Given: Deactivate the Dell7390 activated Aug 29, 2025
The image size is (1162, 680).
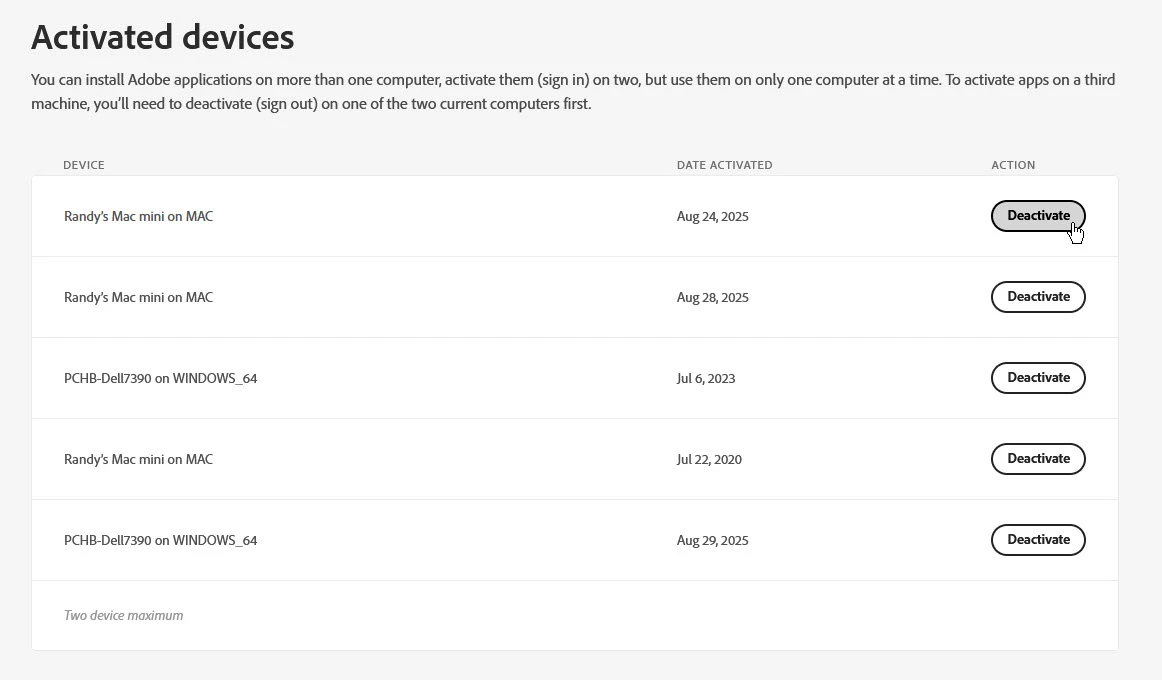Looking at the screenshot, I should pyautogui.click(x=1037, y=540).
